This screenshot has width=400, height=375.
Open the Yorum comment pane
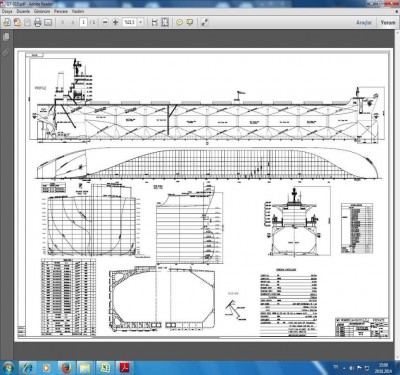[388, 22]
